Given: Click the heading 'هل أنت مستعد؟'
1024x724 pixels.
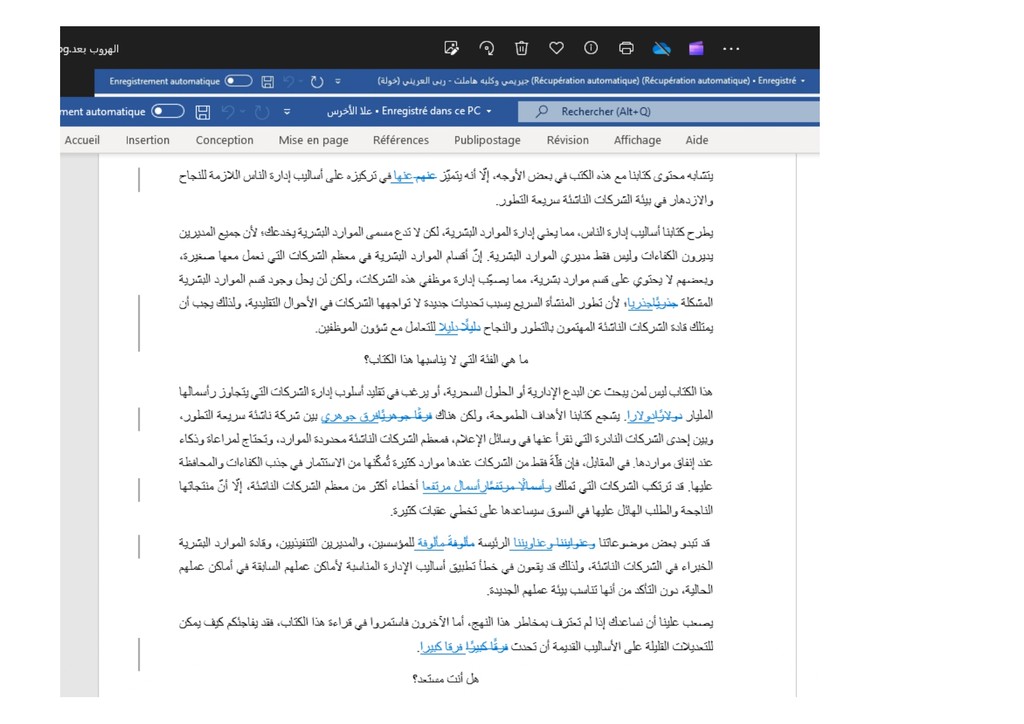Looking at the screenshot, I should tap(446, 679).
